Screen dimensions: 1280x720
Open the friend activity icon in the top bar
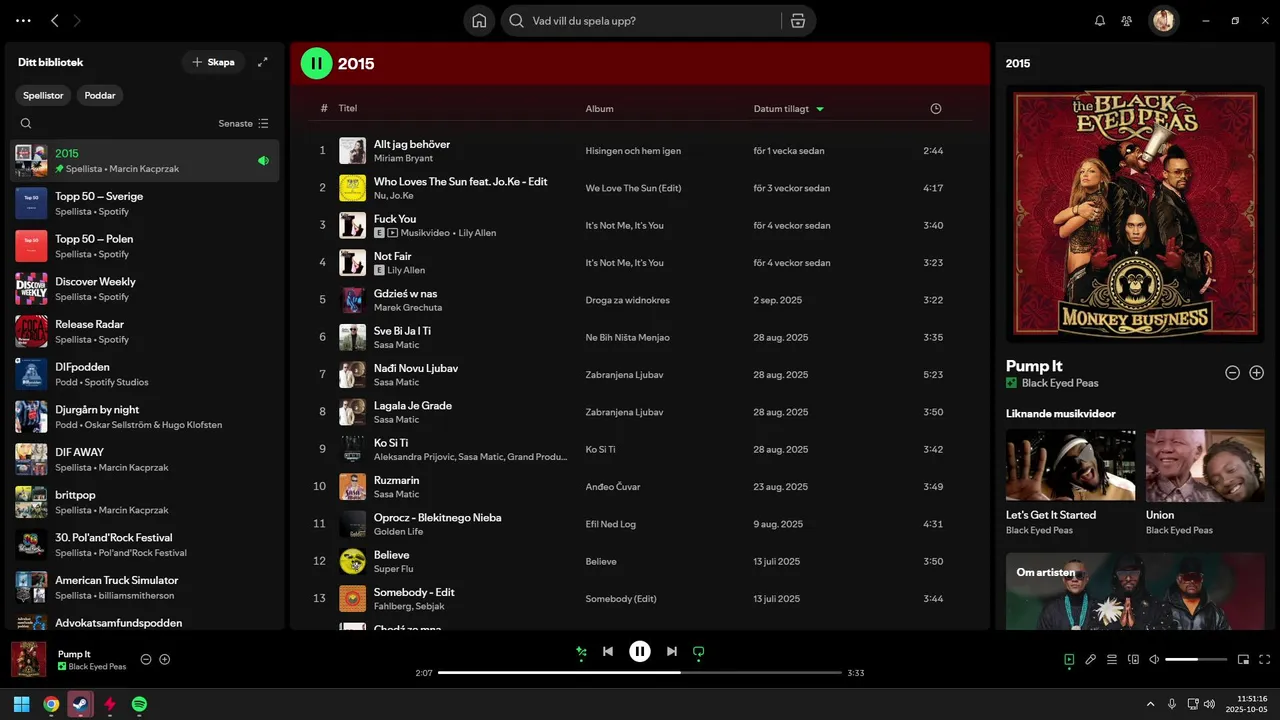pyautogui.click(x=1127, y=21)
